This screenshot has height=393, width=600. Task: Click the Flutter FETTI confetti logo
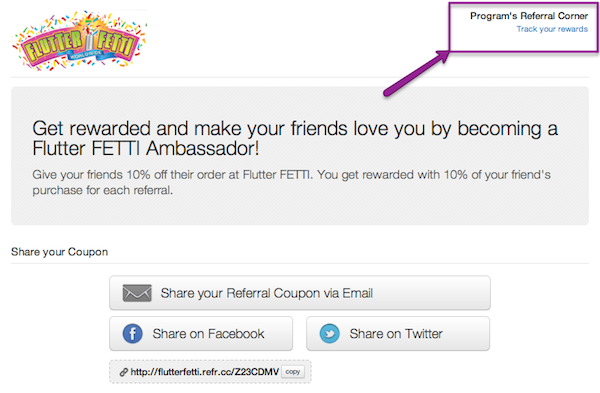click(x=80, y=40)
